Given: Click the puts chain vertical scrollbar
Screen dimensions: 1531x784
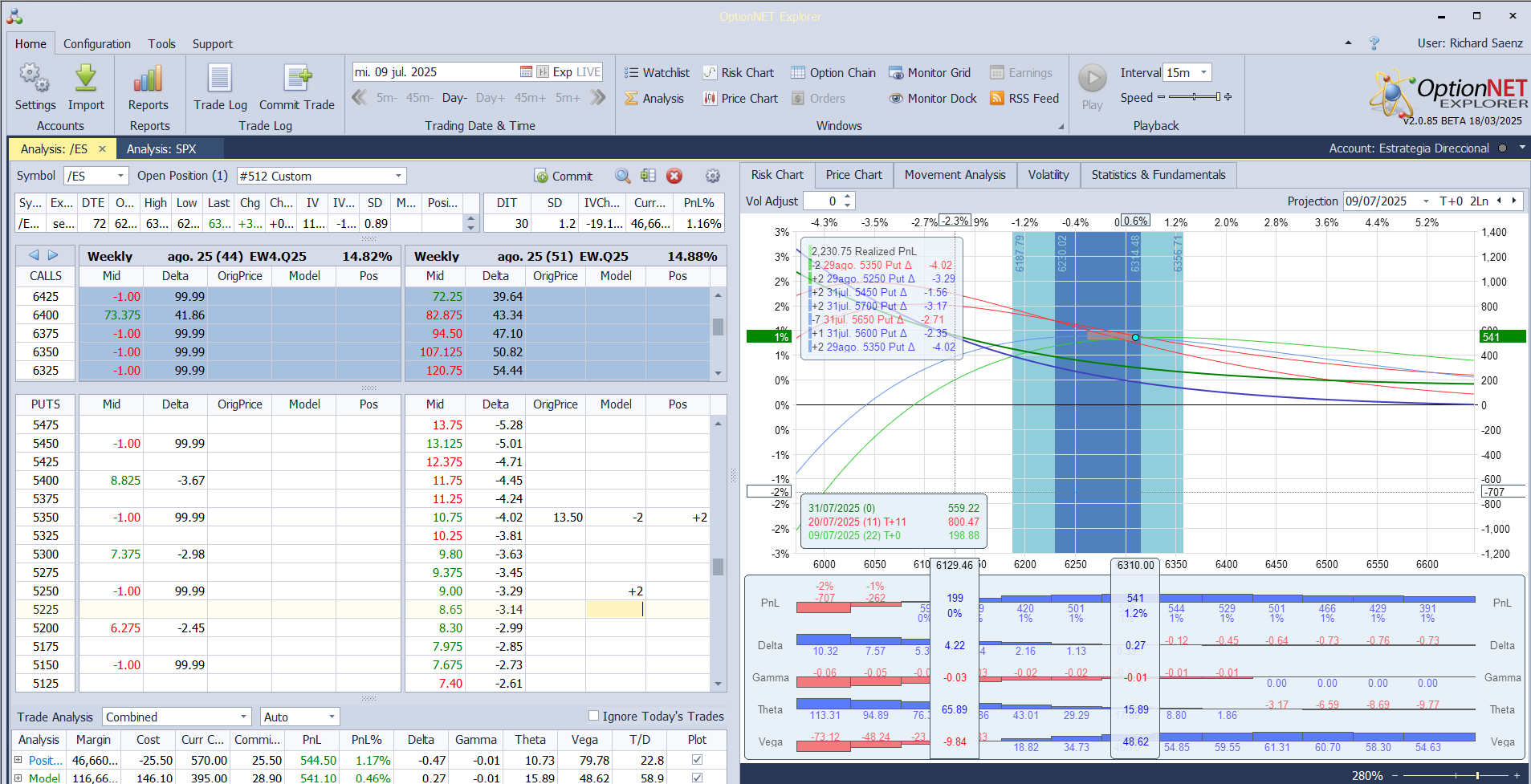Looking at the screenshot, I should [718, 554].
